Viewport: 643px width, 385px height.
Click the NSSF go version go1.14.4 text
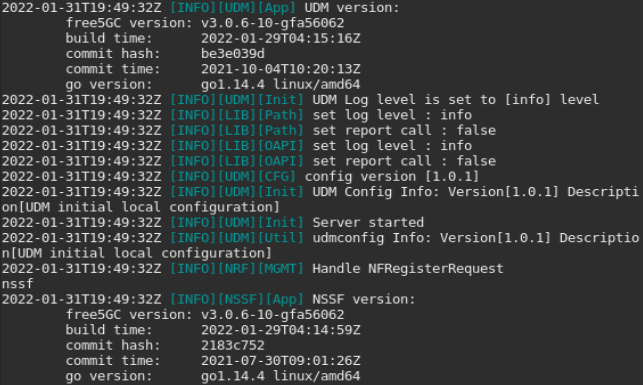tap(233, 376)
